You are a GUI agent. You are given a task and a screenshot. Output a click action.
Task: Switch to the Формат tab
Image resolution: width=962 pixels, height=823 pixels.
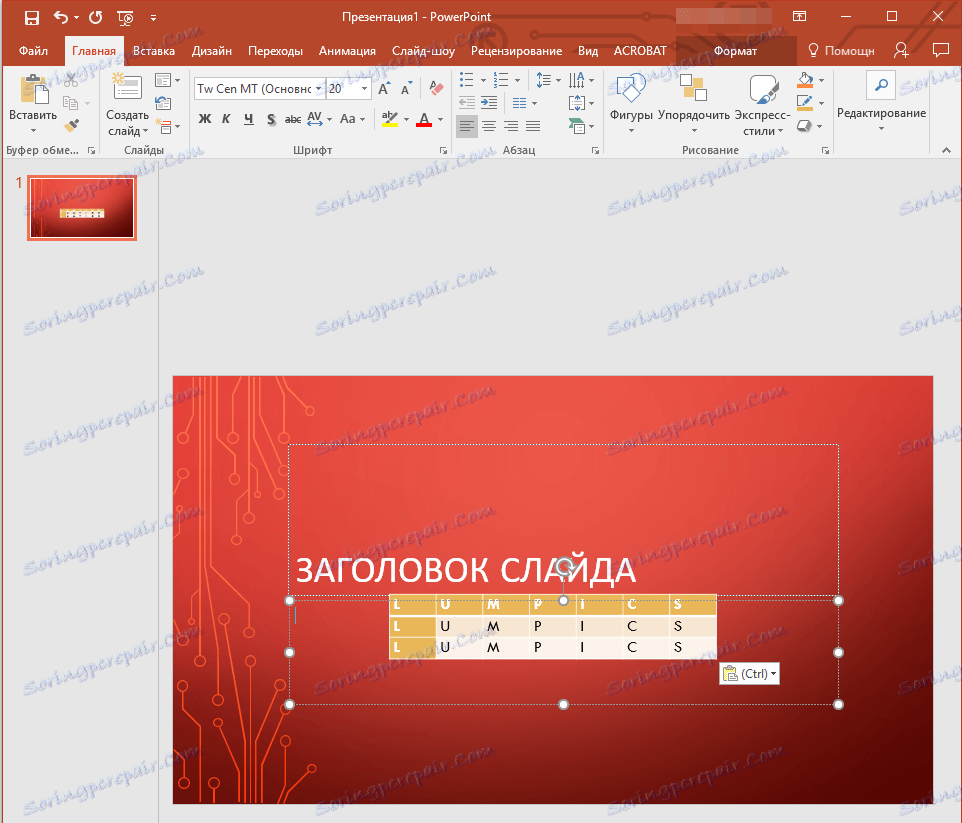735,51
